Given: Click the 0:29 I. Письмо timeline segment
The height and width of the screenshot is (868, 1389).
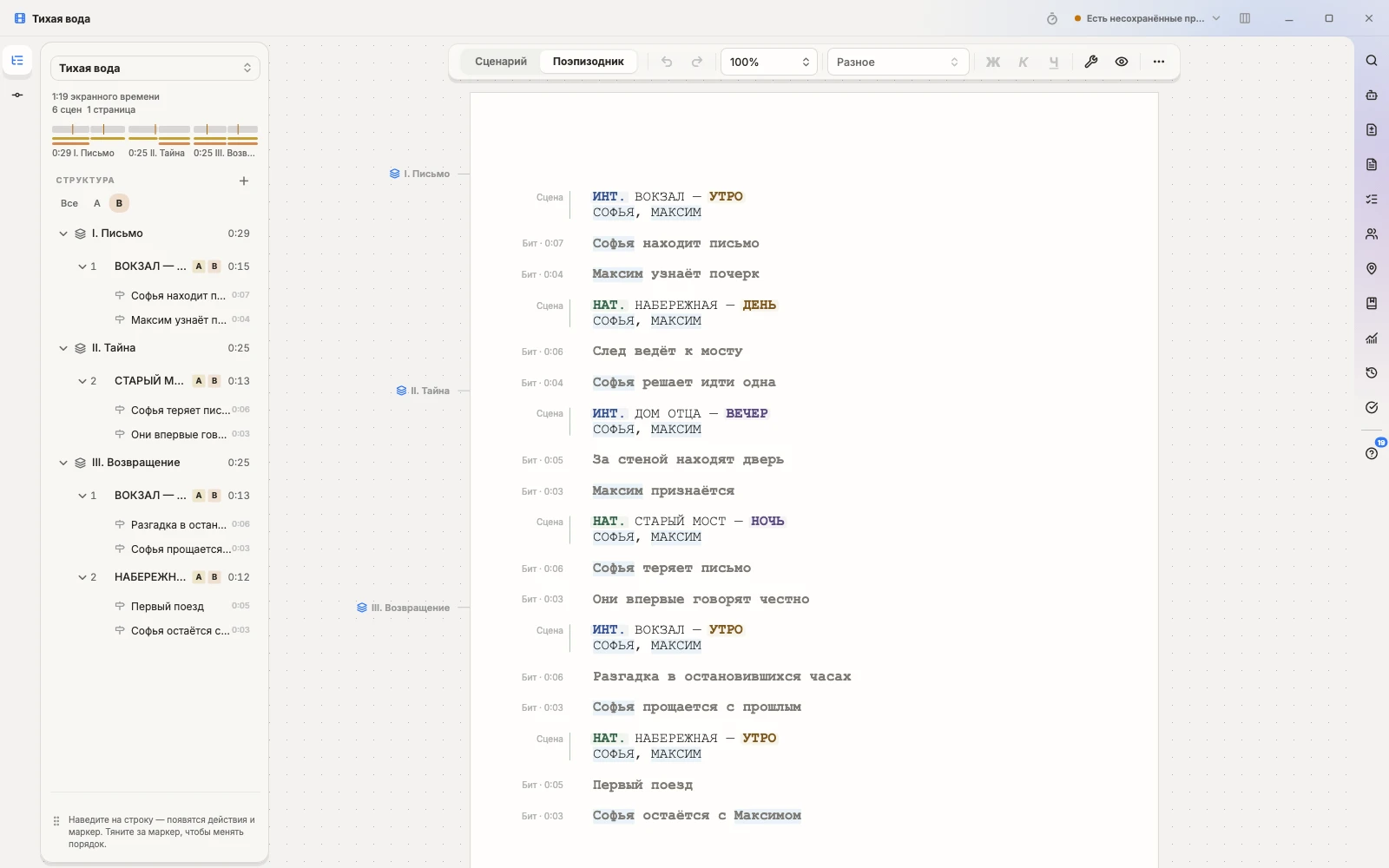Looking at the screenshot, I should pyautogui.click(x=88, y=141).
